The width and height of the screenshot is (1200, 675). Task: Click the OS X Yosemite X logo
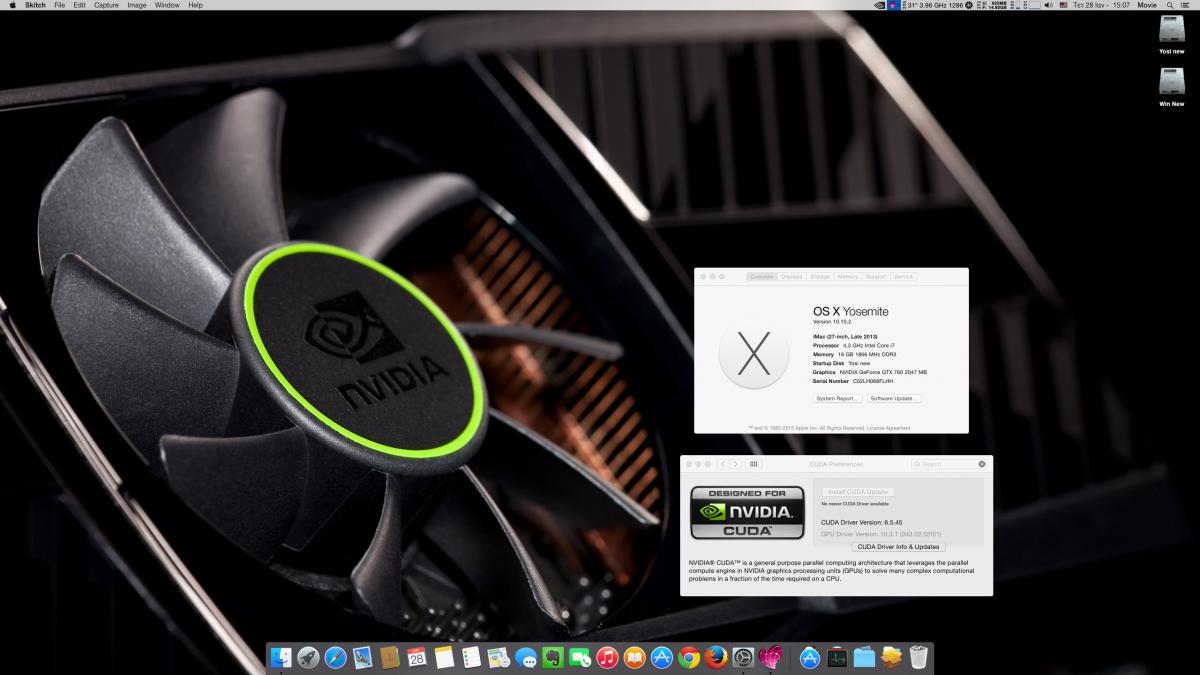pos(756,351)
